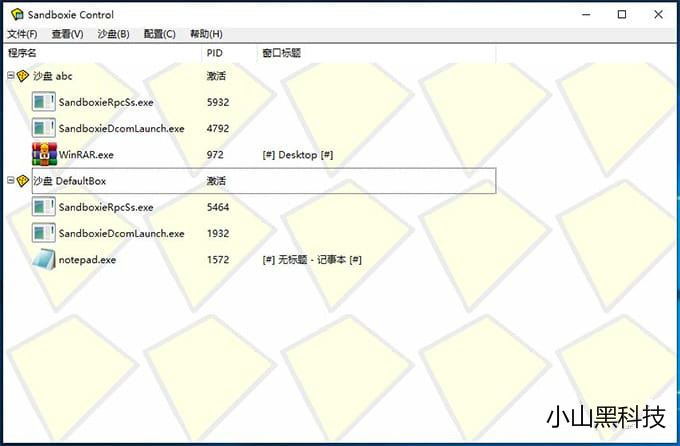The height and width of the screenshot is (446, 680).
Task: Sort by the PID column header
Action: pos(229,53)
